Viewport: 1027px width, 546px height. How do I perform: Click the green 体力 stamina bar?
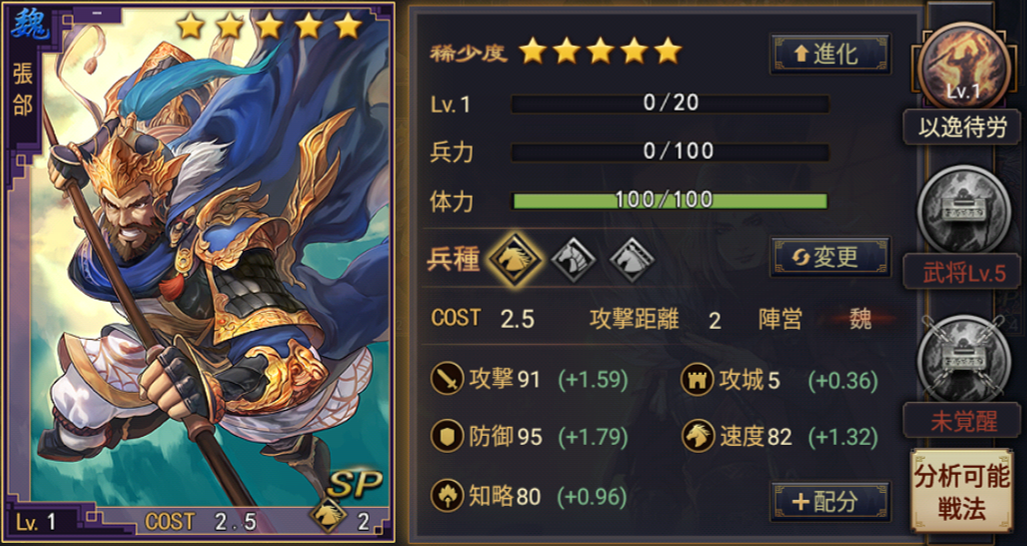coord(669,200)
